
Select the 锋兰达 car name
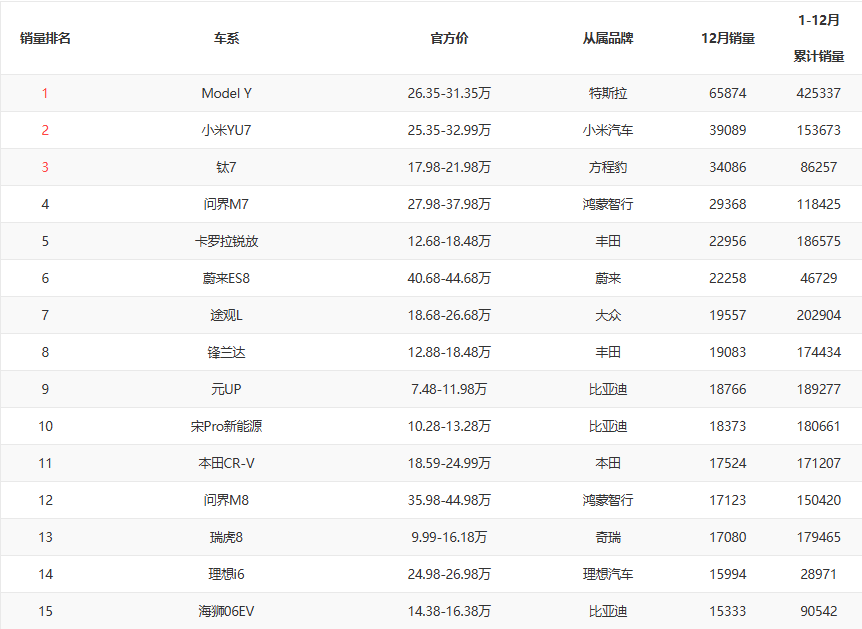point(226,352)
